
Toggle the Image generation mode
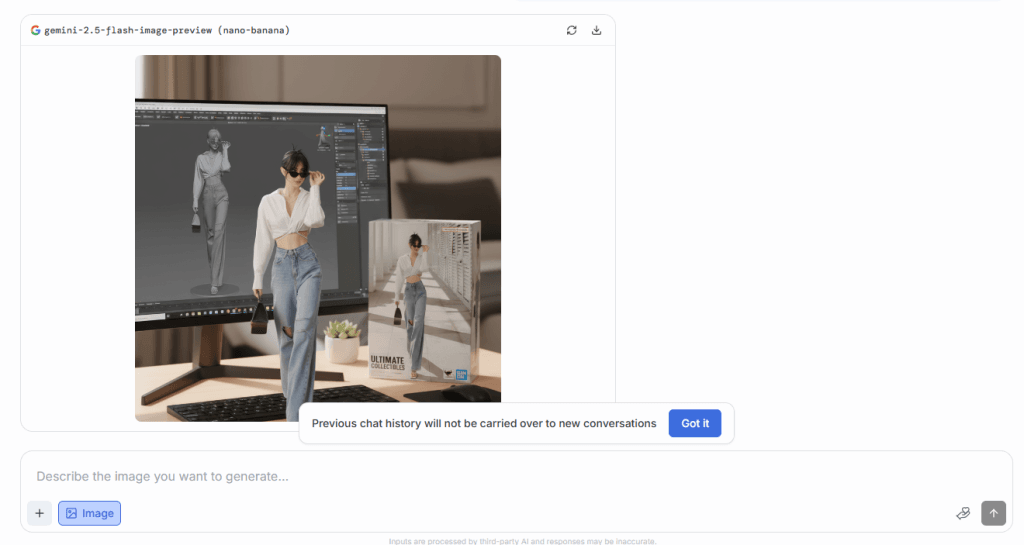point(90,513)
